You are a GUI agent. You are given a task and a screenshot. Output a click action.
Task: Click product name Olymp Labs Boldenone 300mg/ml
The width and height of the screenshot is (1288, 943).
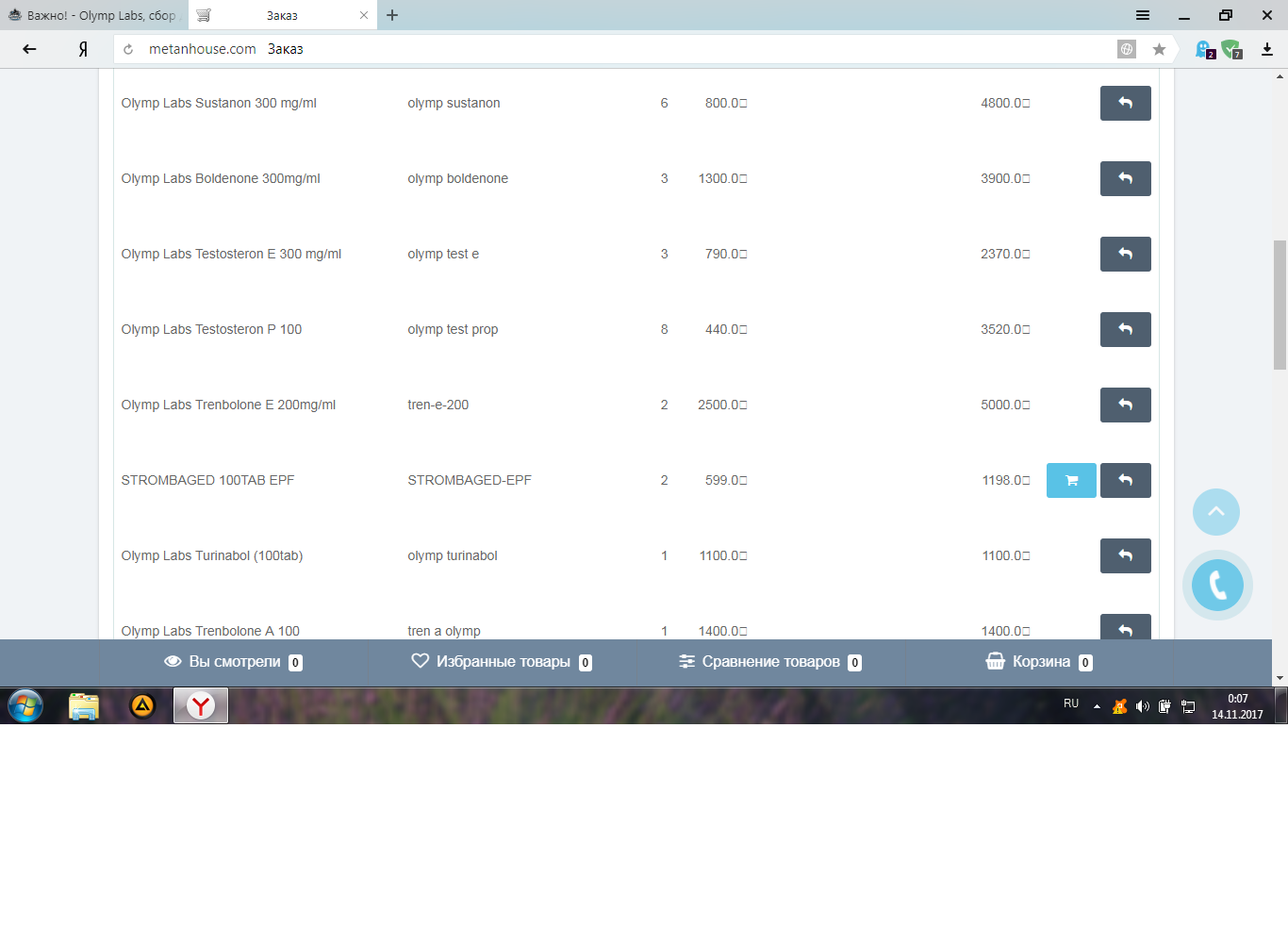click(x=221, y=178)
